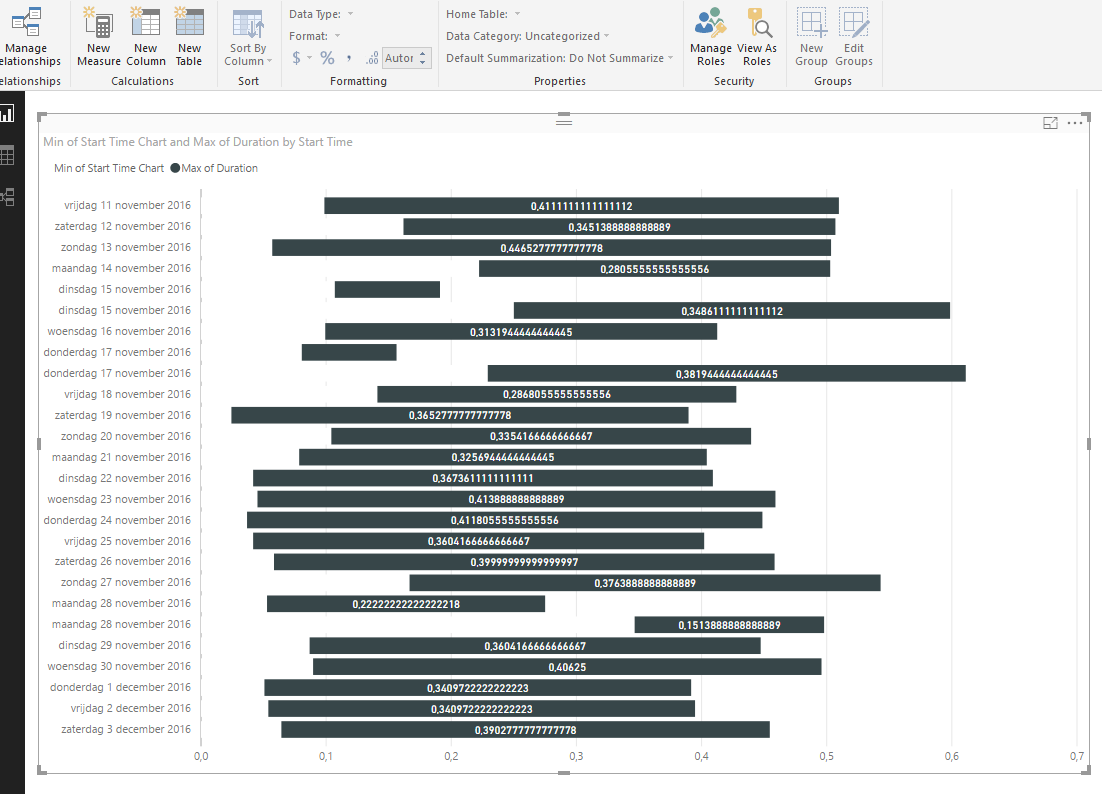Create a New Measure
Screen dimensions: 1102x794
click(x=98, y=37)
